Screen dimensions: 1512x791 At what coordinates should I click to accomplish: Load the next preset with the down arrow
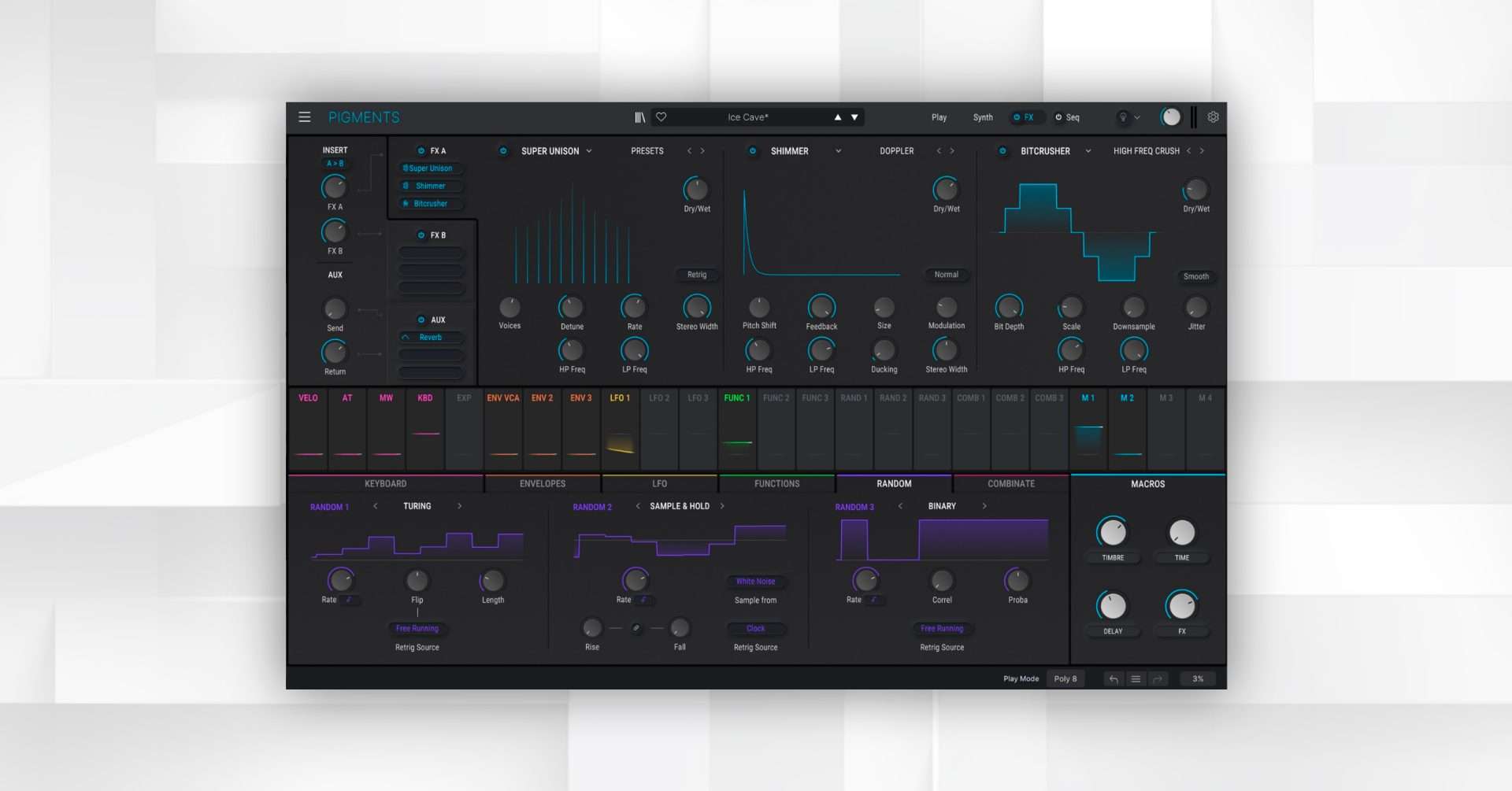[854, 117]
